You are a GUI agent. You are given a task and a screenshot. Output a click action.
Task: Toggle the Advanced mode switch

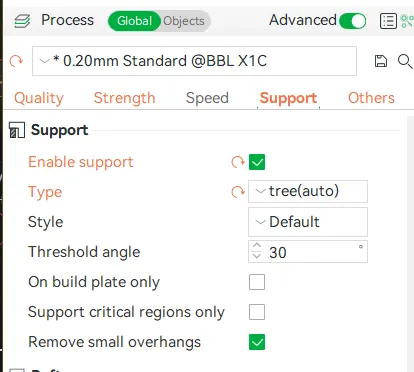[352, 21]
